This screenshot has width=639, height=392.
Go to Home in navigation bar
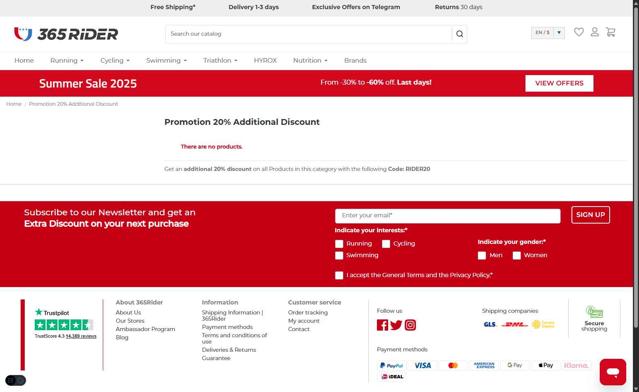(x=24, y=60)
